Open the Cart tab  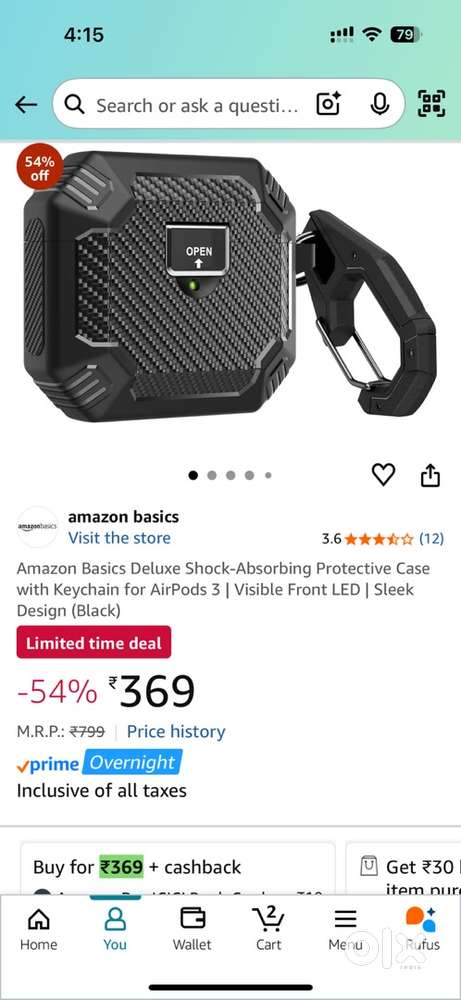[268, 929]
